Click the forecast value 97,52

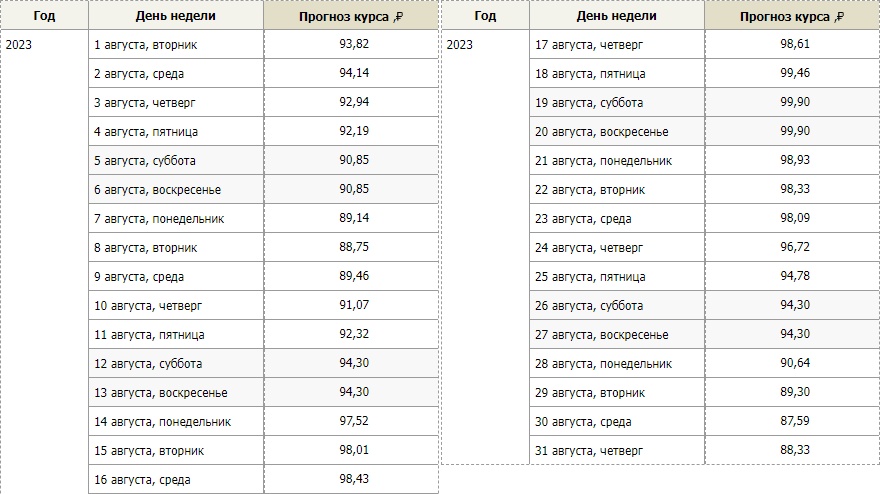[354, 422]
